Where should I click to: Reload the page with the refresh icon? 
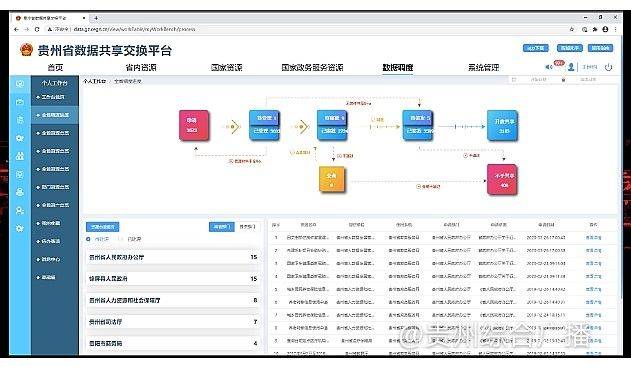point(37,29)
